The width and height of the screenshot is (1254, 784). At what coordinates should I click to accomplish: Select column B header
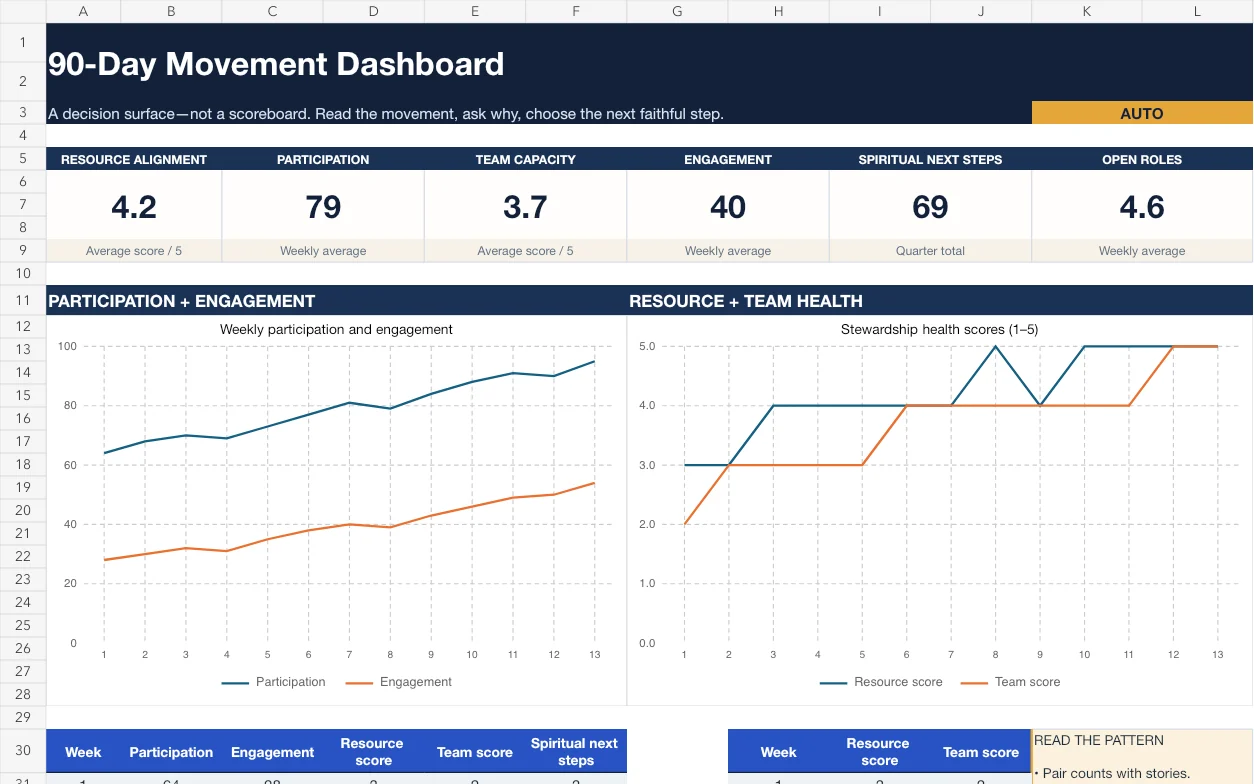(171, 11)
